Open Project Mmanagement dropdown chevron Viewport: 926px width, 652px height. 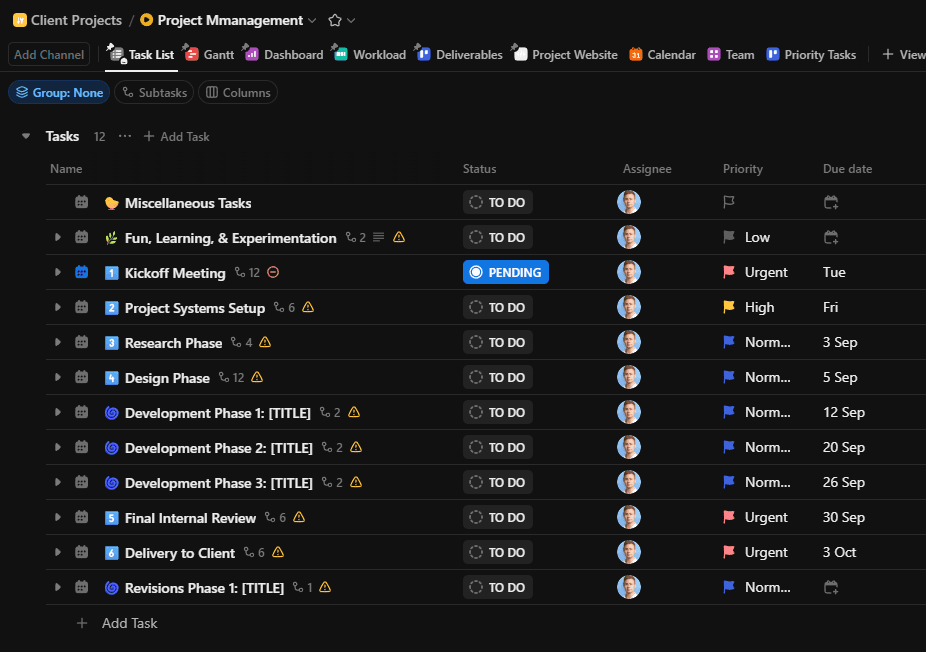312,21
